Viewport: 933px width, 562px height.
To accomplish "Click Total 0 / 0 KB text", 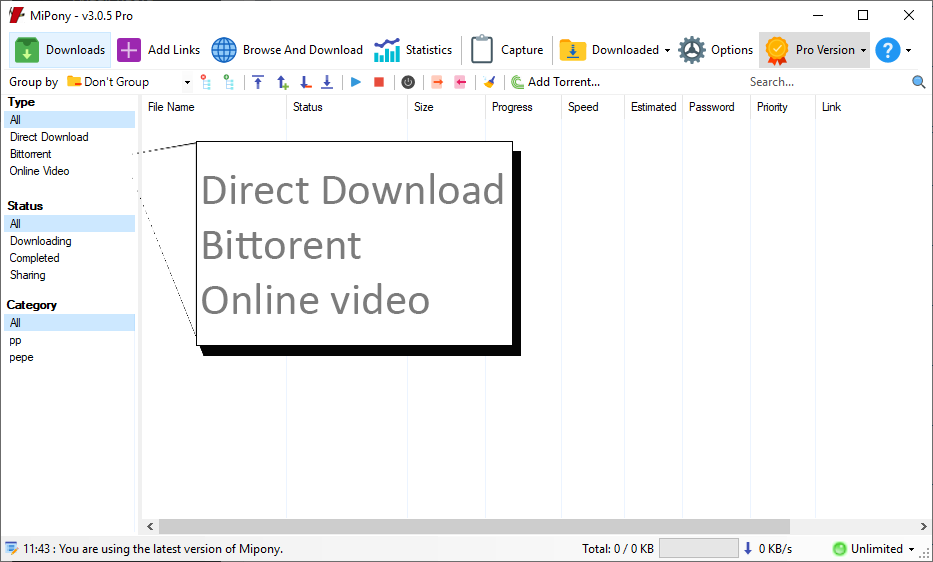I will click(618, 549).
